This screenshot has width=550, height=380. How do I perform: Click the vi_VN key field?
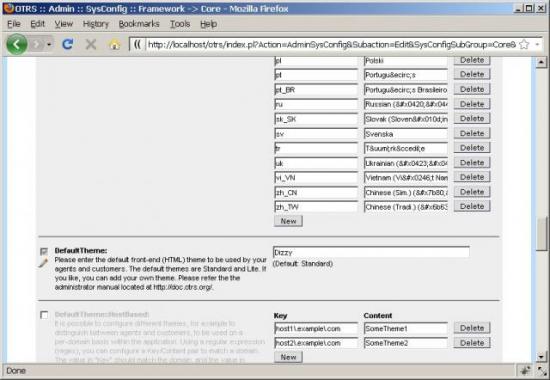tap(316, 178)
